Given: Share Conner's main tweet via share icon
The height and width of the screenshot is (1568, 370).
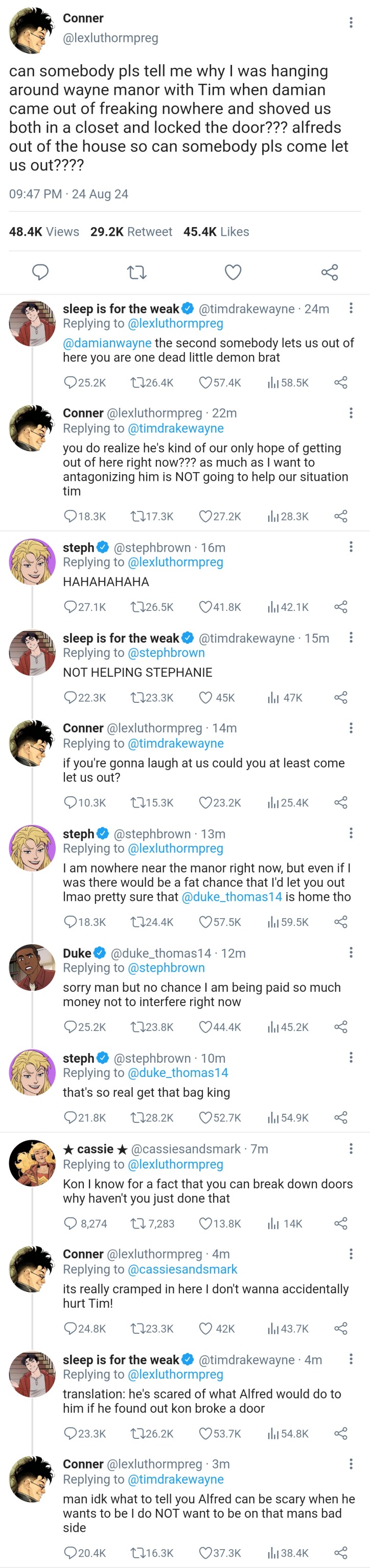Looking at the screenshot, I should tap(329, 272).
